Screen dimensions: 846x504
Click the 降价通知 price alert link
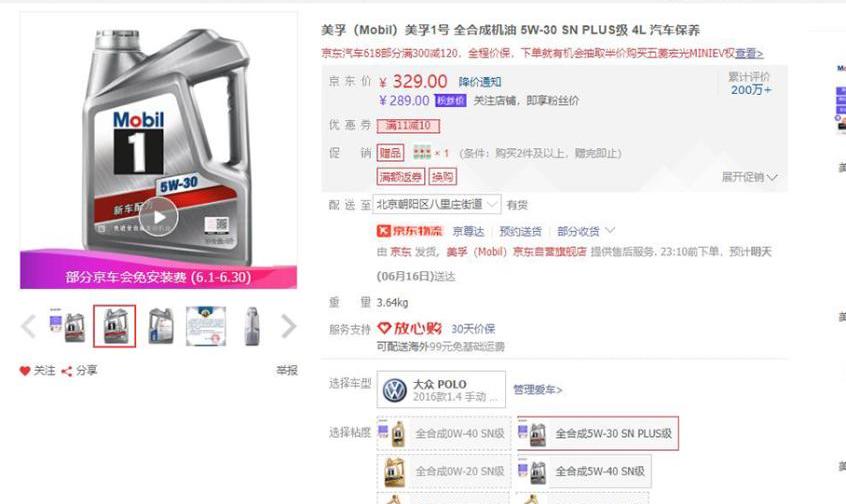[480, 82]
